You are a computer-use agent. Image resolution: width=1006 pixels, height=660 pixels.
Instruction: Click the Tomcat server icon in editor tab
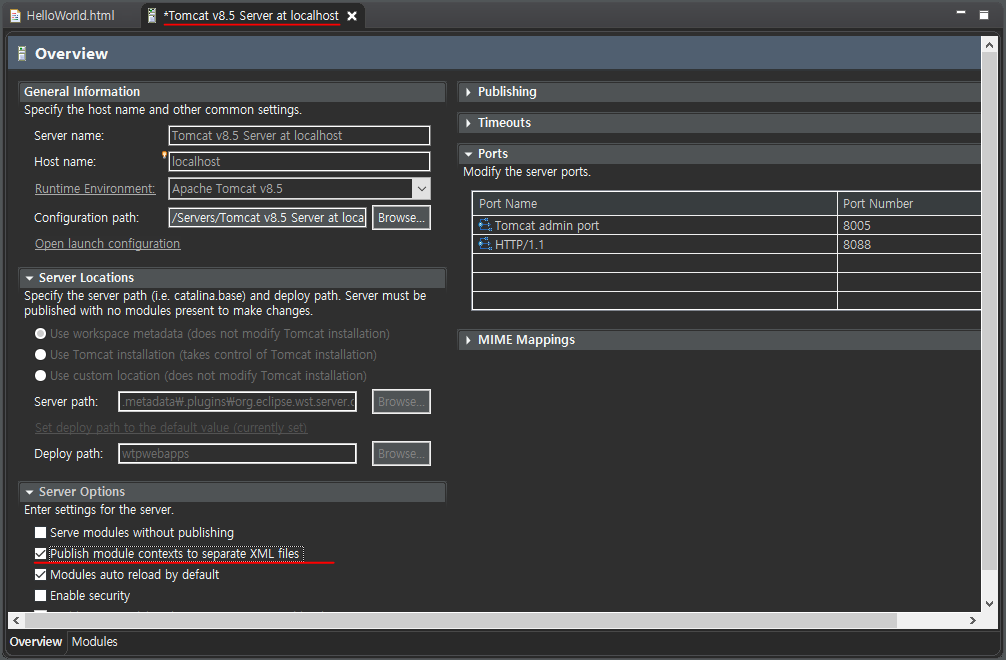coord(151,16)
